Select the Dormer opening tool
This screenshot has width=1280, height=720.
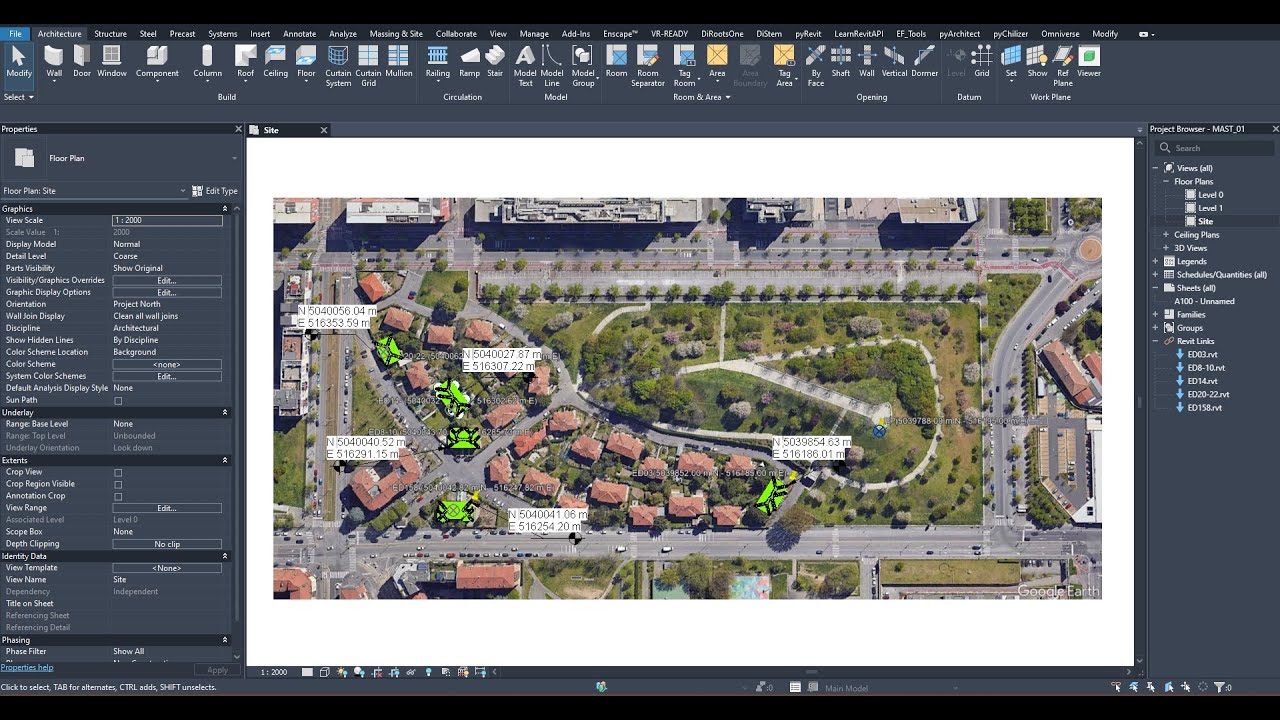click(x=925, y=61)
